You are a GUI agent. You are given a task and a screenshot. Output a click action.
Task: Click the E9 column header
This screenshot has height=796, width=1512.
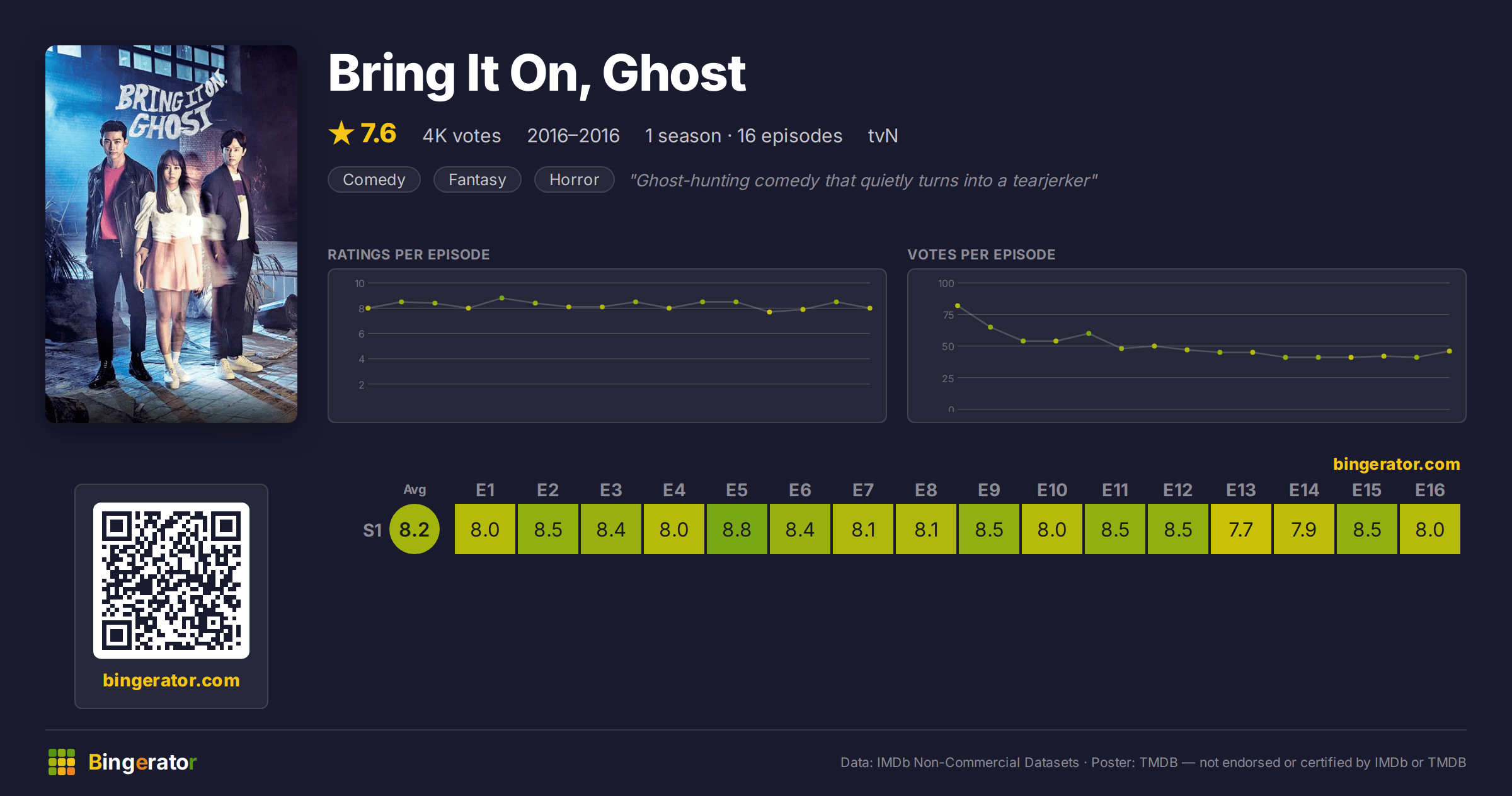point(989,490)
